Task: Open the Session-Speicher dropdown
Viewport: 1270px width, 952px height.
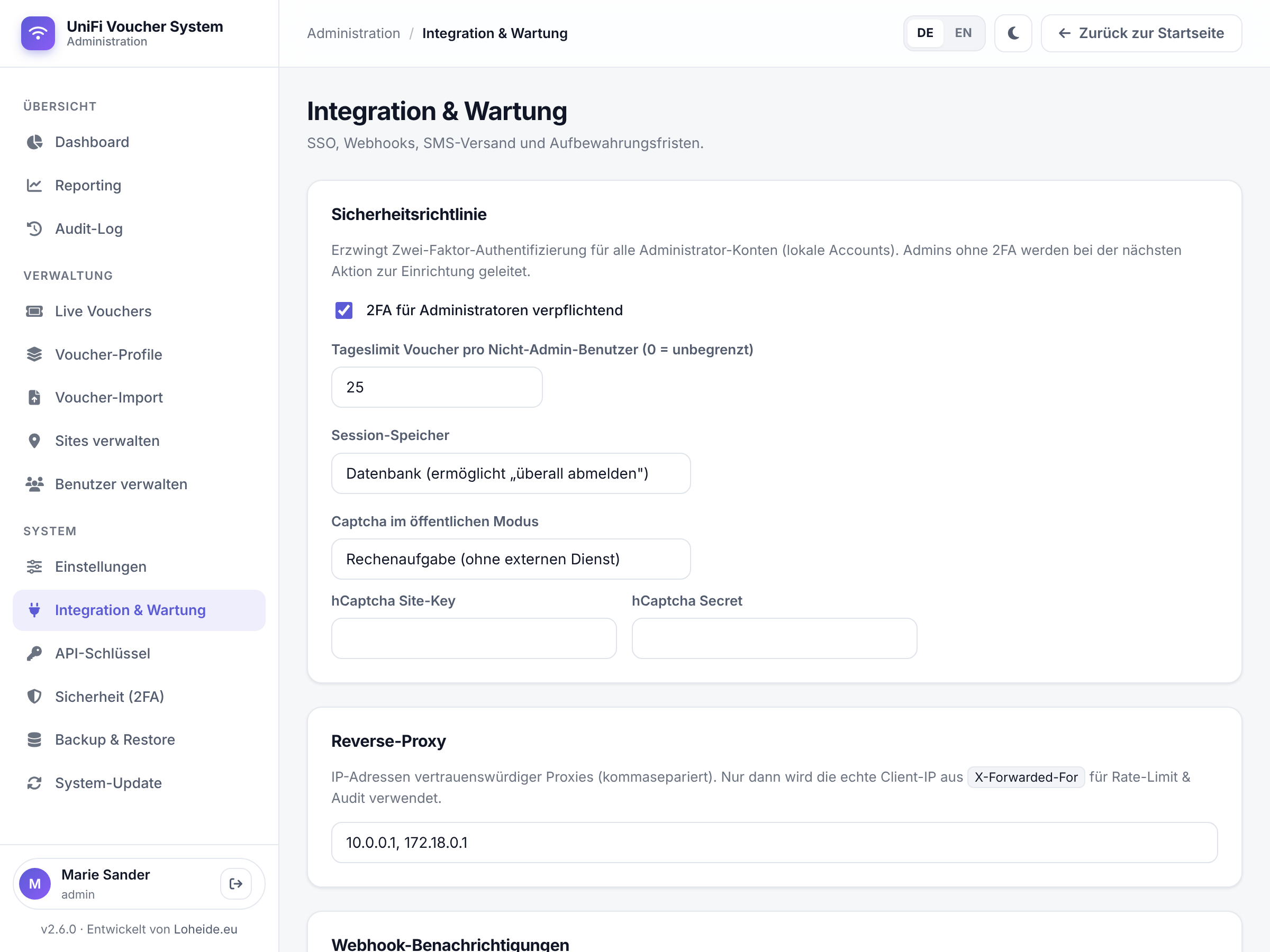Action: tap(511, 473)
